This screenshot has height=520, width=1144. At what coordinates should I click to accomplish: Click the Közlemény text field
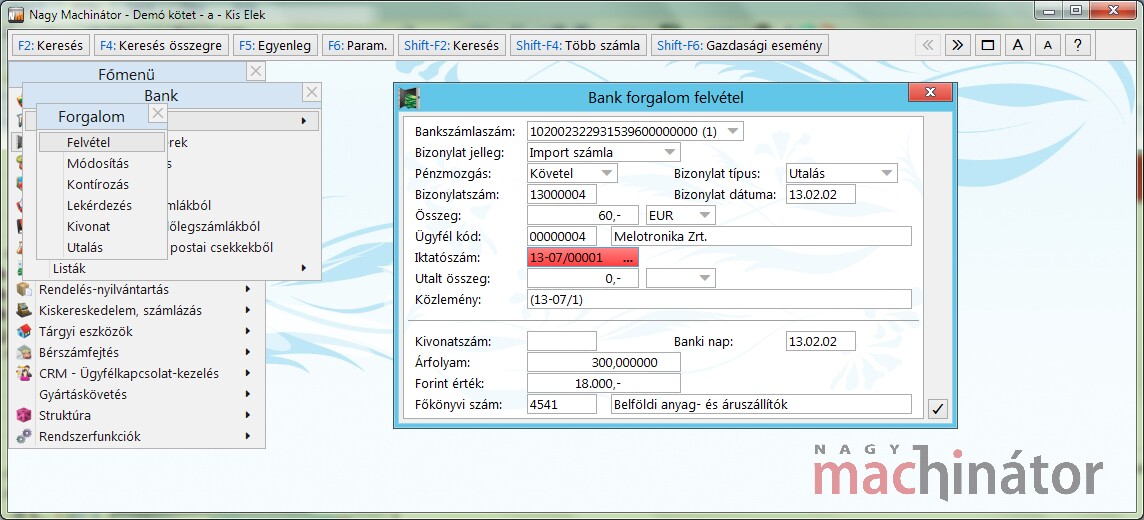coord(719,299)
